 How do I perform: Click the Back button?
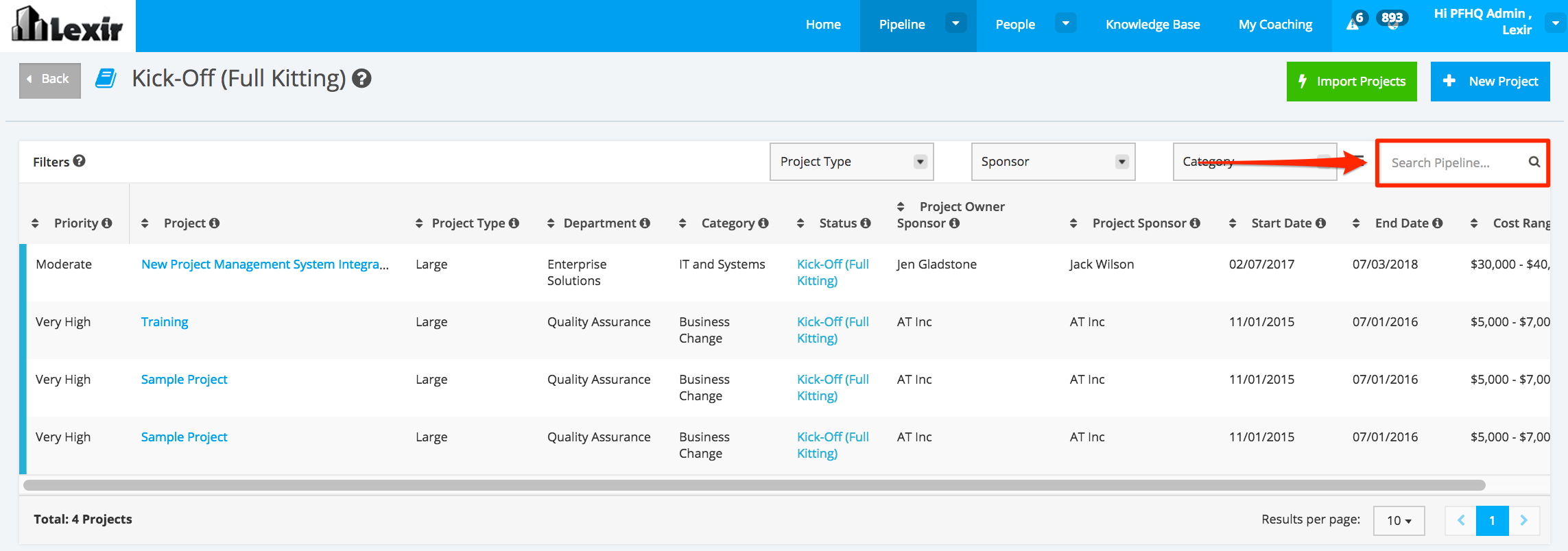click(x=50, y=80)
